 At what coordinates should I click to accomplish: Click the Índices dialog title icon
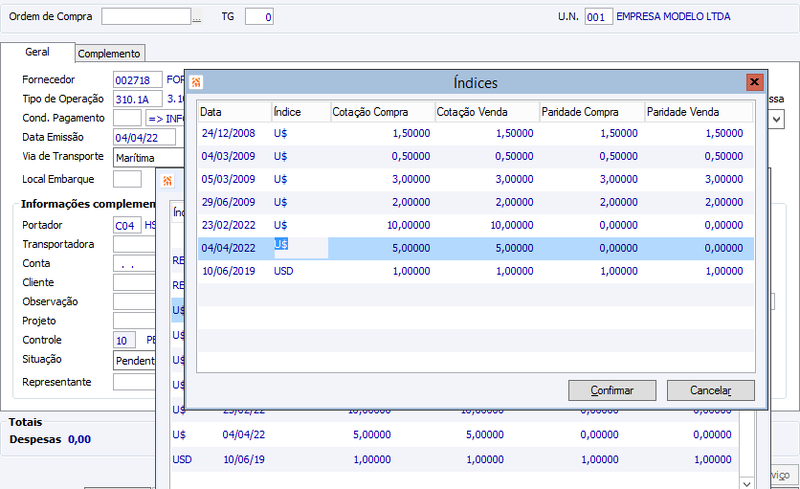click(196, 82)
